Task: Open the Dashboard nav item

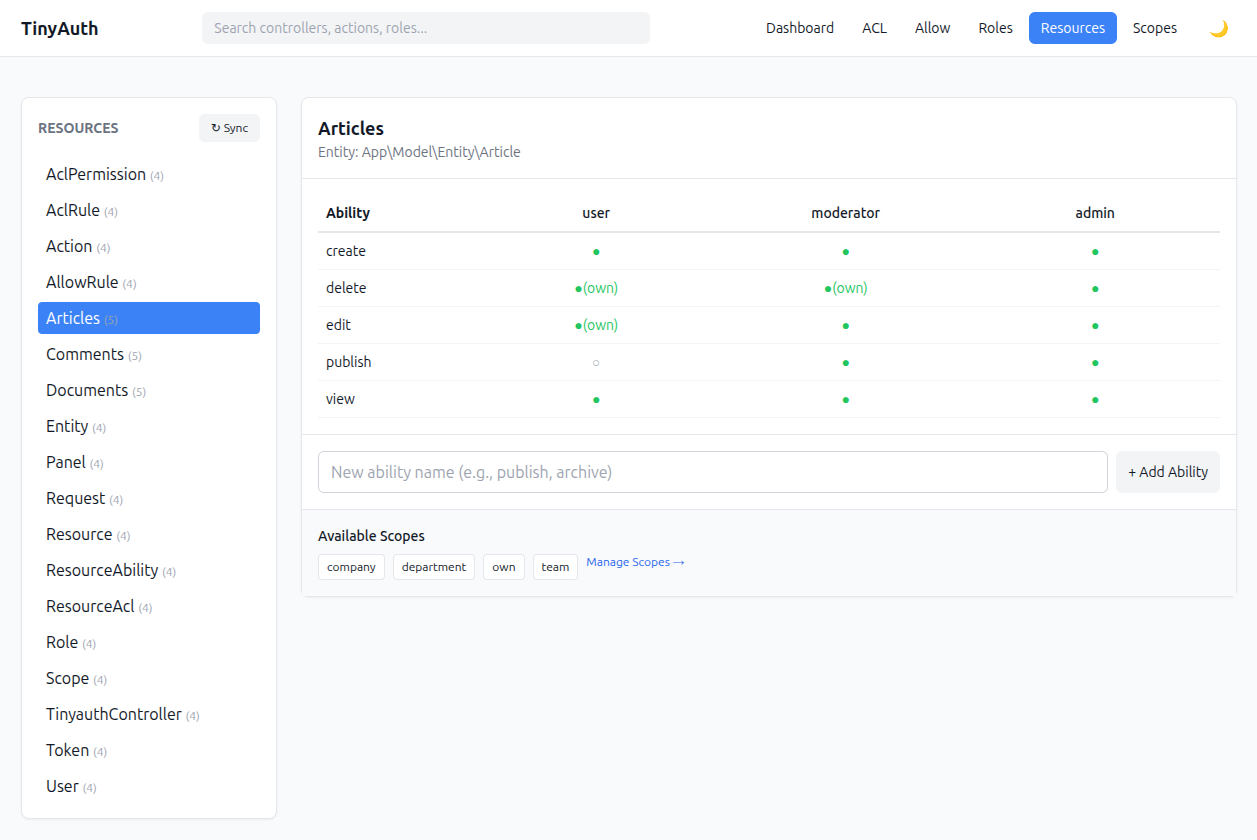Action: point(800,28)
